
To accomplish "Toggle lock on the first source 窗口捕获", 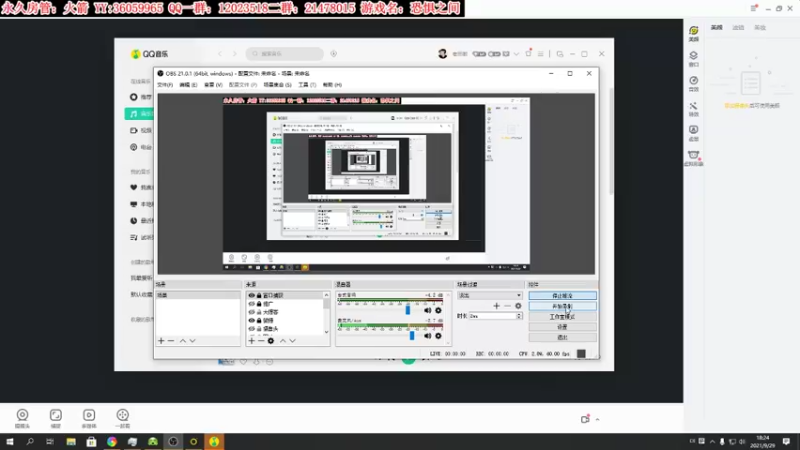I will (x=259, y=295).
